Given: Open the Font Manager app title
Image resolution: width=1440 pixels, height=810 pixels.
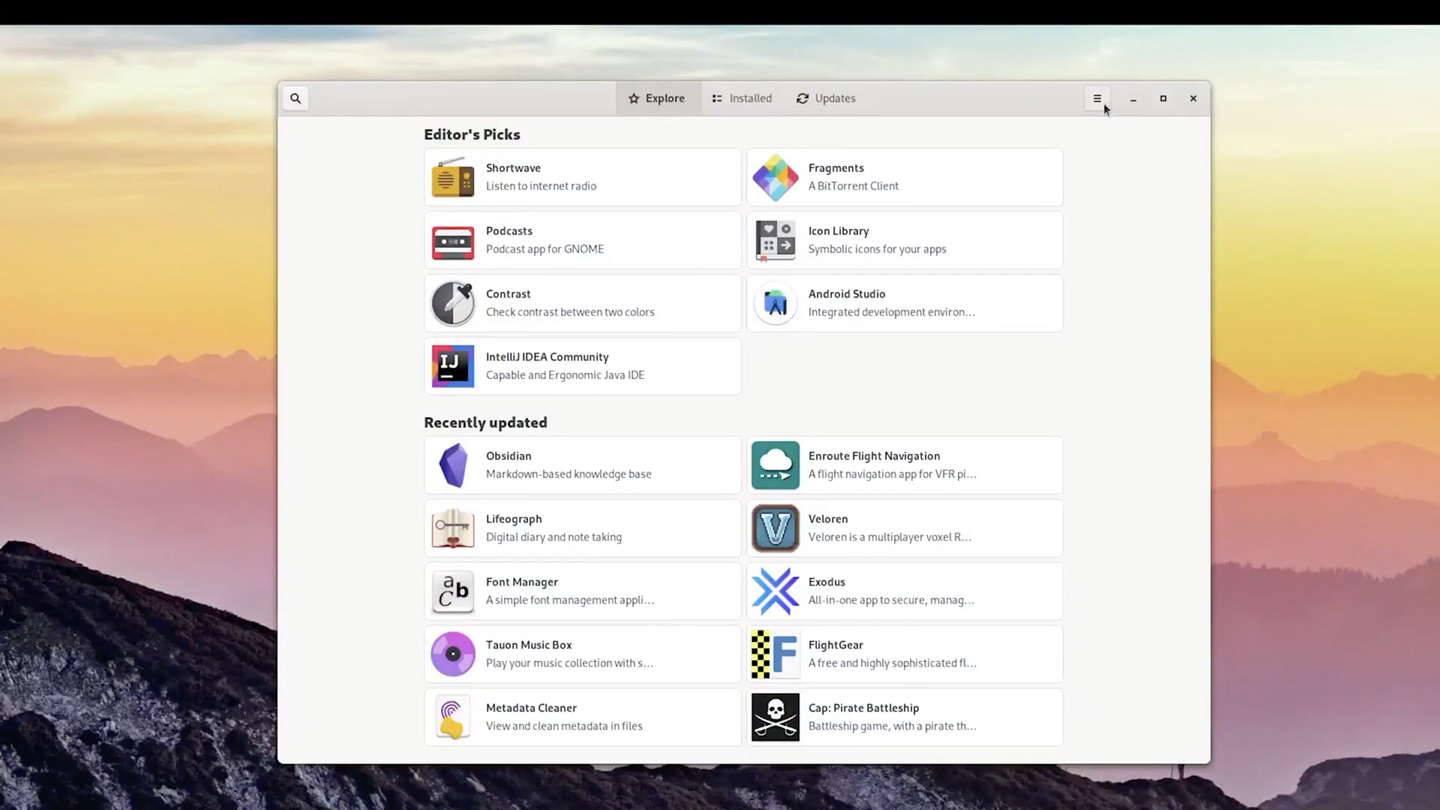Looking at the screenshot, I should click(522, 582).
